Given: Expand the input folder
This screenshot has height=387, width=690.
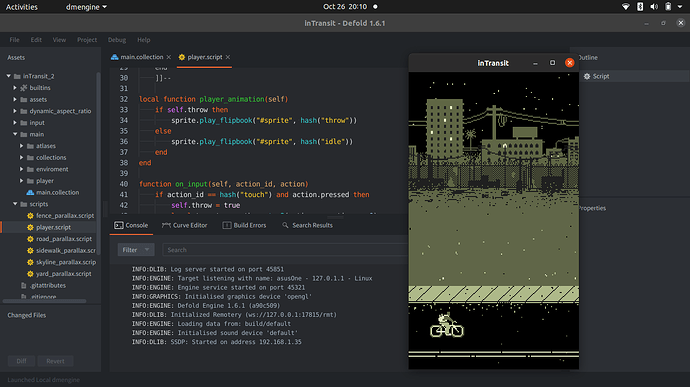Looking at the screenshot, I should pyautogui.click(x=15, y=122).
